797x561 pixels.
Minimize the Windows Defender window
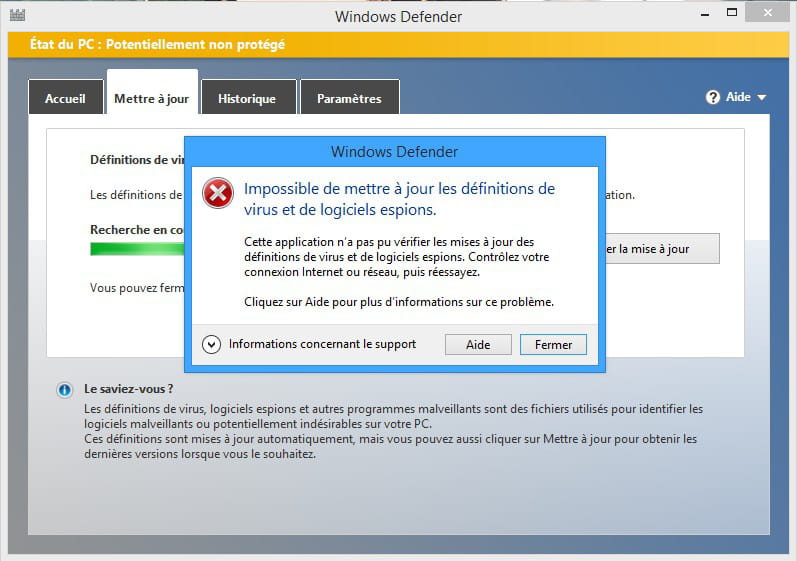[705, 14]
